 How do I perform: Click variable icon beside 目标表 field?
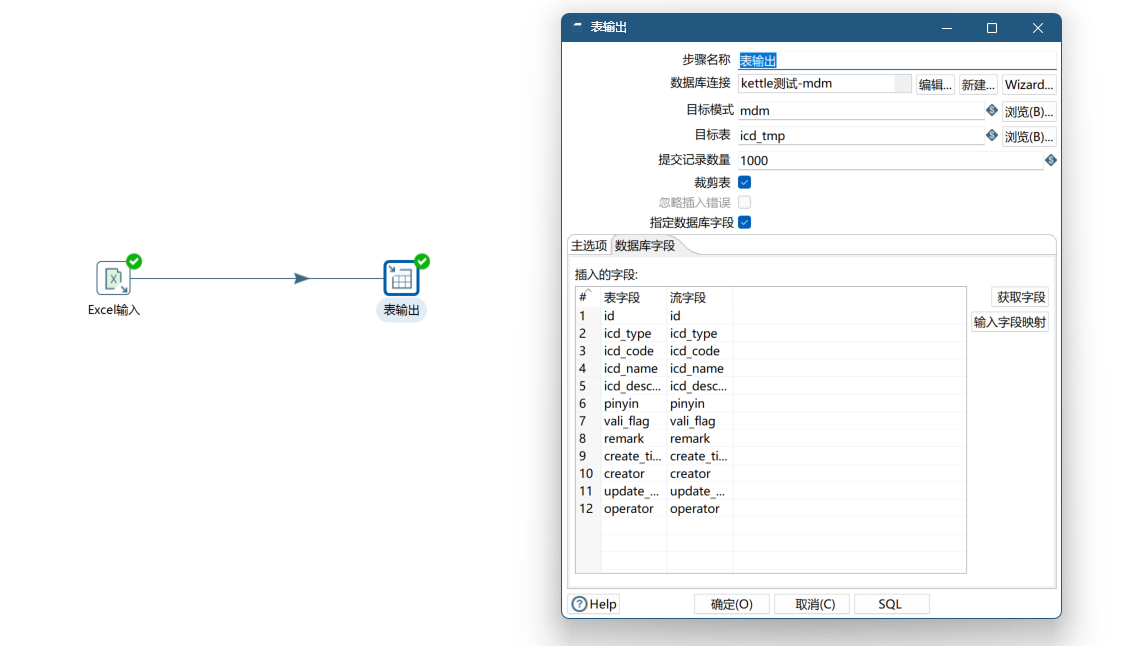[x=992, y=135]
